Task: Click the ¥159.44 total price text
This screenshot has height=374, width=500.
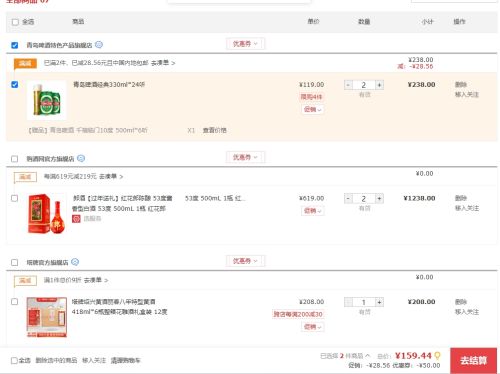Action: click(x=413, y=356)
